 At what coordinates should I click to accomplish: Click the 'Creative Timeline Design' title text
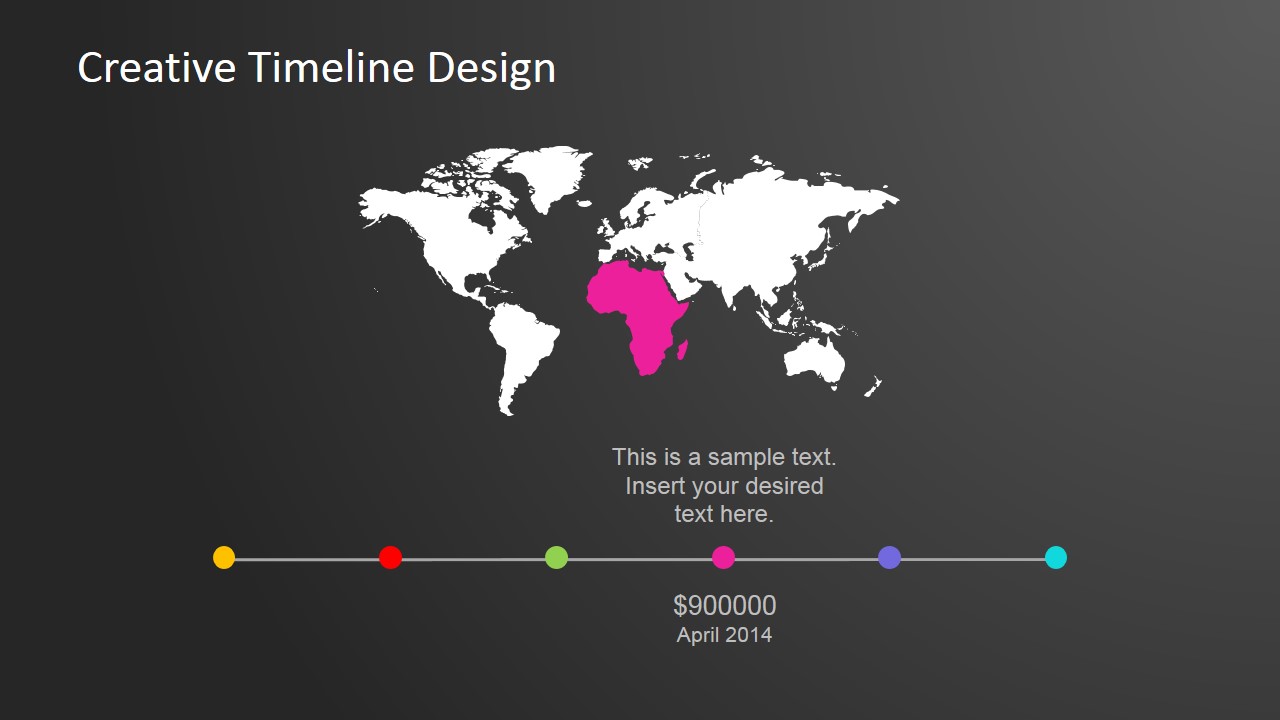pos(317,67)
